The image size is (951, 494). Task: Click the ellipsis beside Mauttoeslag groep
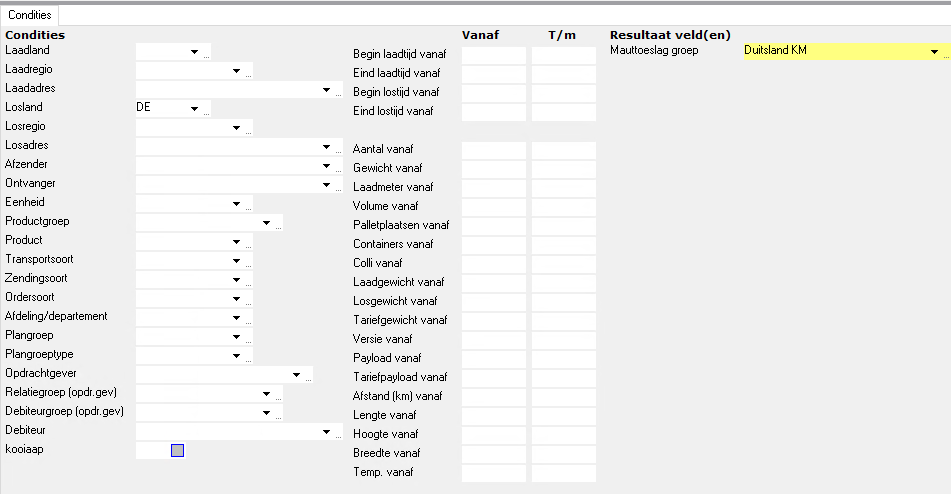pos(947,55)
